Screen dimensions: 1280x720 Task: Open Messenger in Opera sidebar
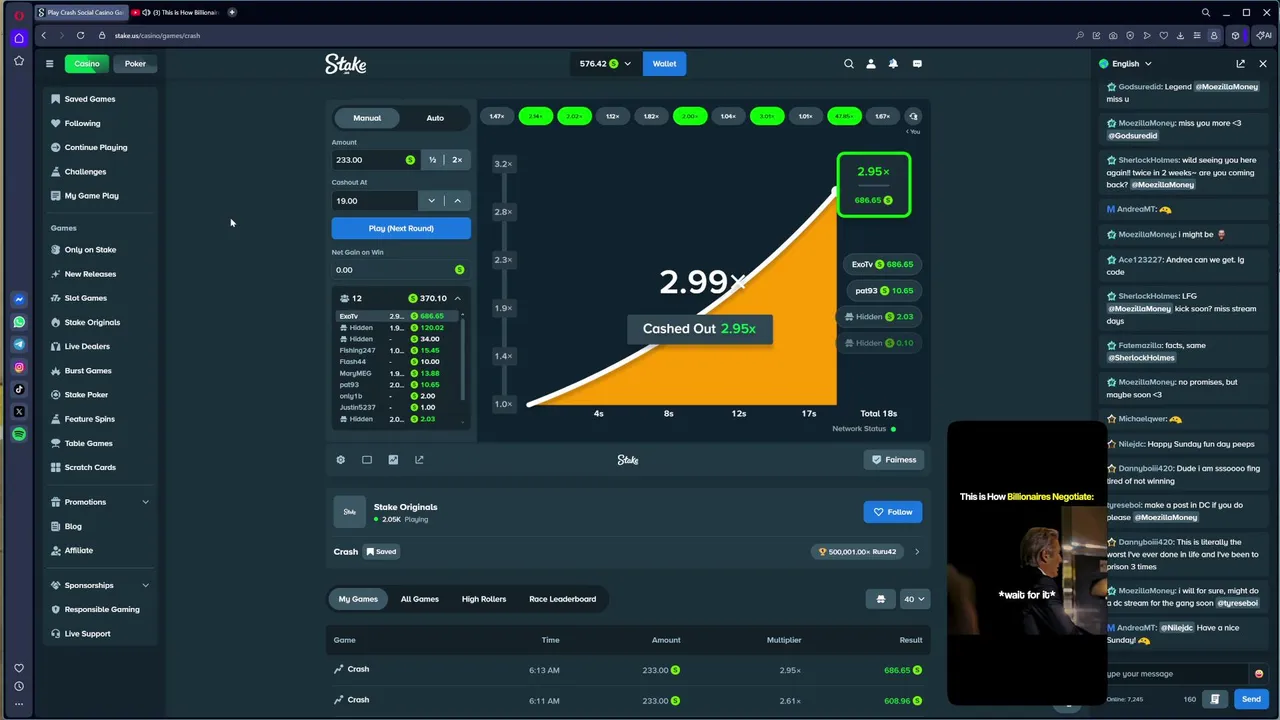19,300
